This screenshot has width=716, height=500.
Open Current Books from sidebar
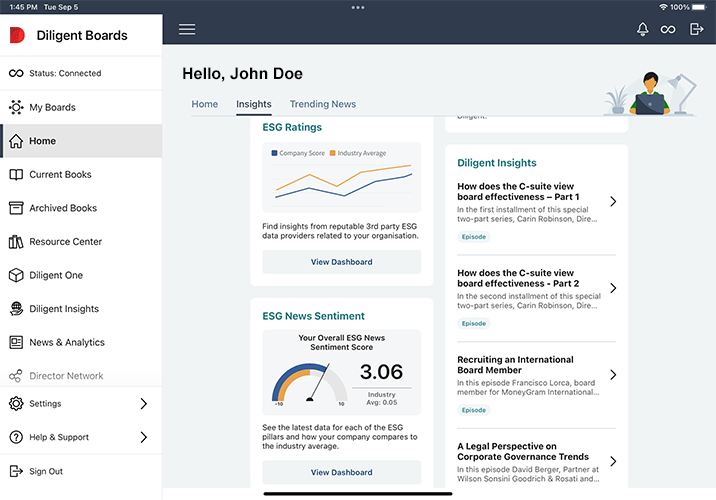click(60, 174)
